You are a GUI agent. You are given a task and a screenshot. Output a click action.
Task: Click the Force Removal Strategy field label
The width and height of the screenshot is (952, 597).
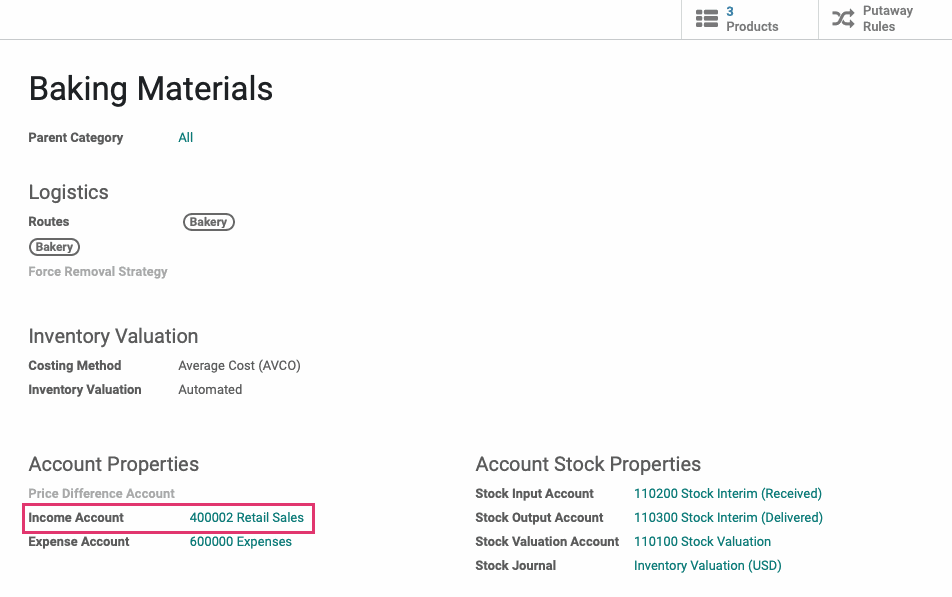[98, 272]
